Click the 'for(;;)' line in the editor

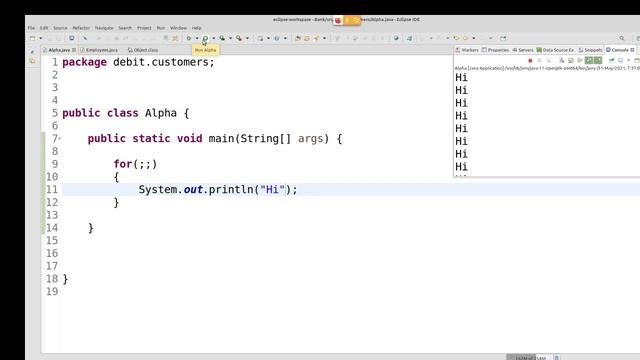tap(135, 164)
